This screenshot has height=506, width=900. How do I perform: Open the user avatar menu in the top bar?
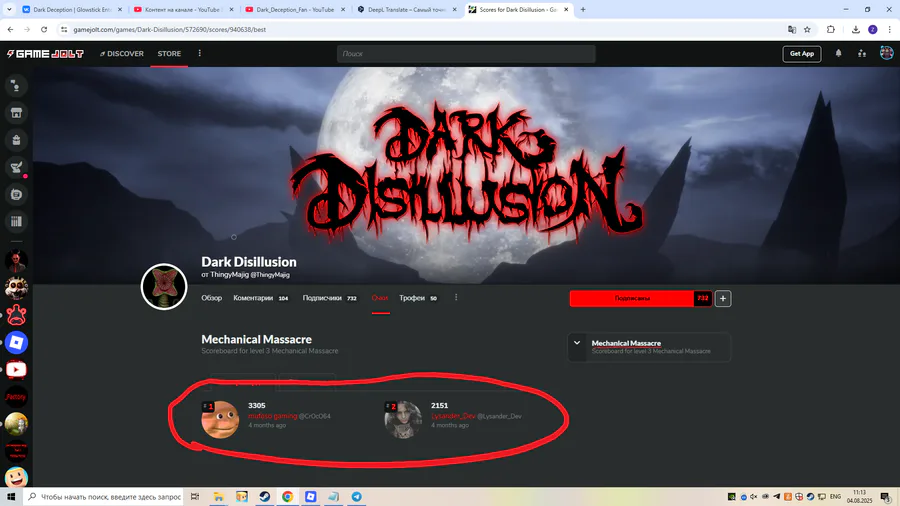click(887, 53)
